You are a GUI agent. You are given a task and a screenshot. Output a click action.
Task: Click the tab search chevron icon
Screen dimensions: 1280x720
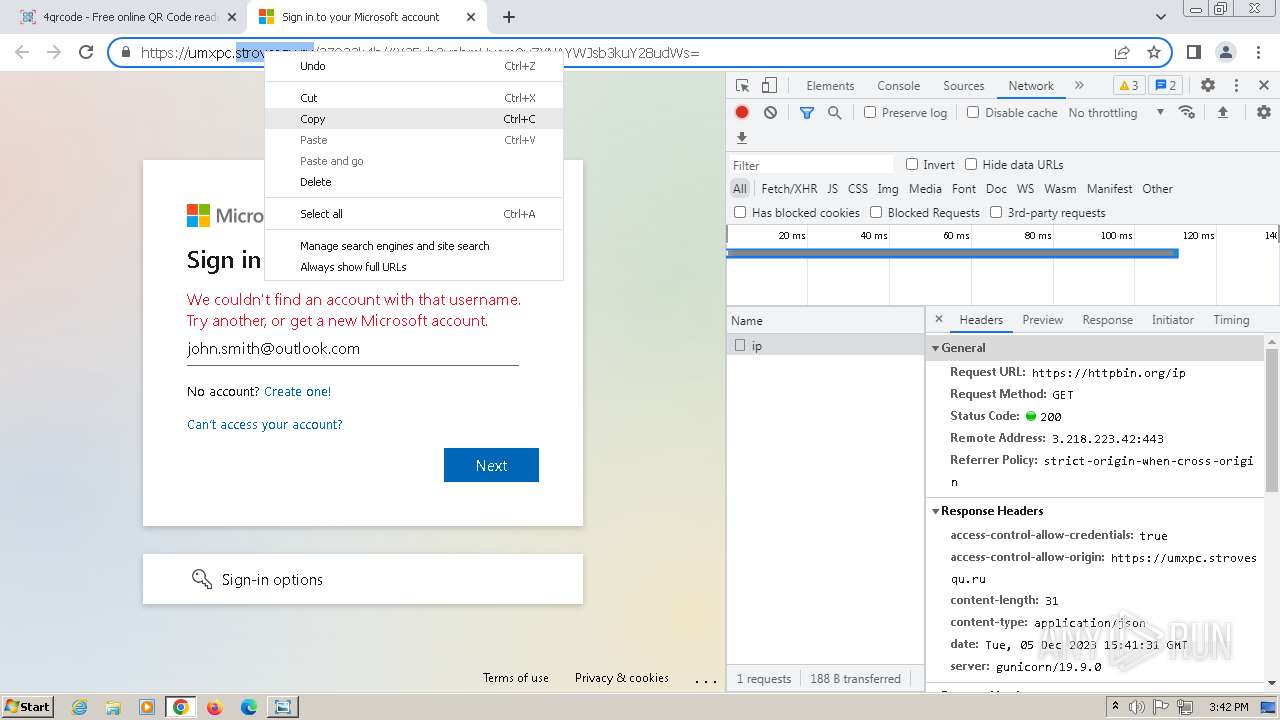point(1161,17)
